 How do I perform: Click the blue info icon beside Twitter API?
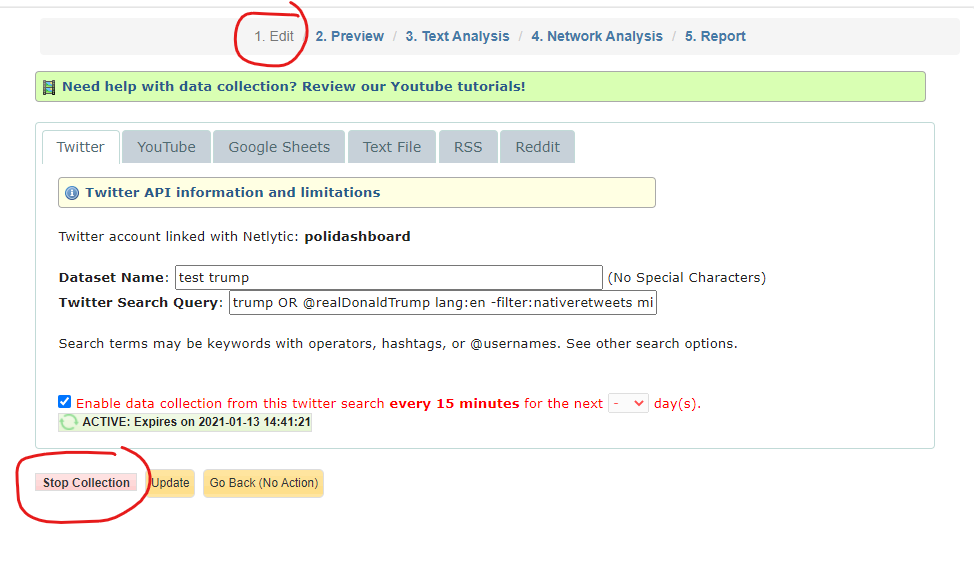(x=72, y=193)
